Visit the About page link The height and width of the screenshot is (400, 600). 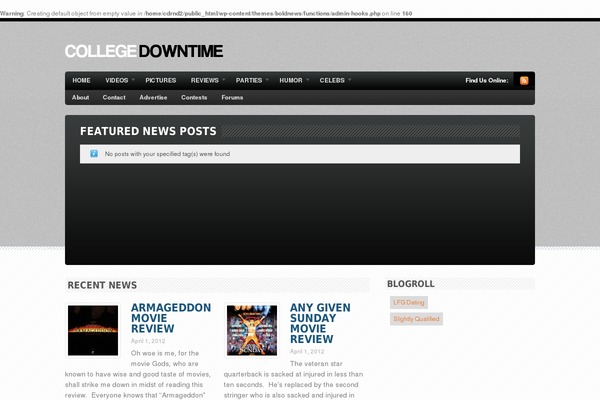[x=80, y=98]
